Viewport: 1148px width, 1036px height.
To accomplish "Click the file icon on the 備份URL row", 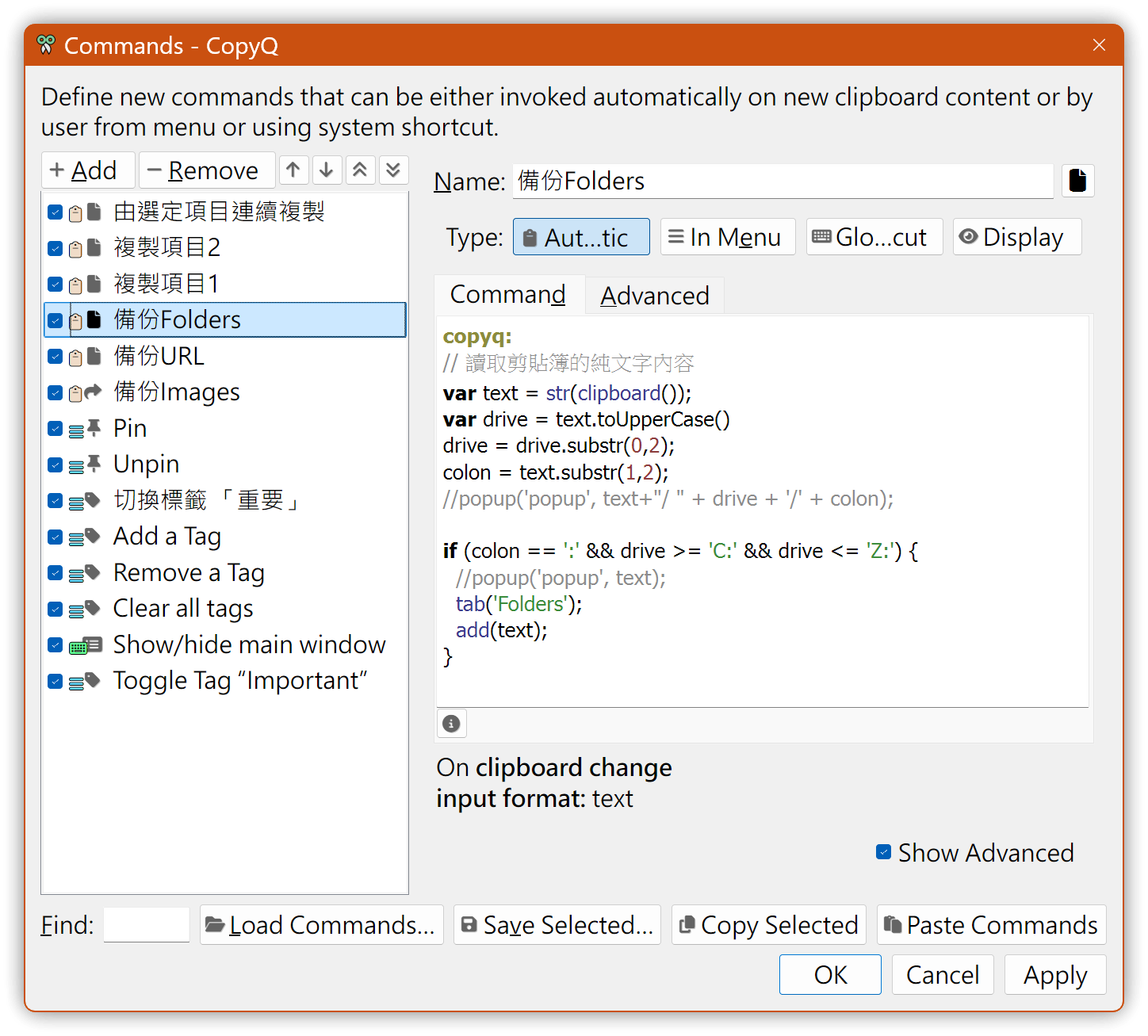I will point(94,356).
